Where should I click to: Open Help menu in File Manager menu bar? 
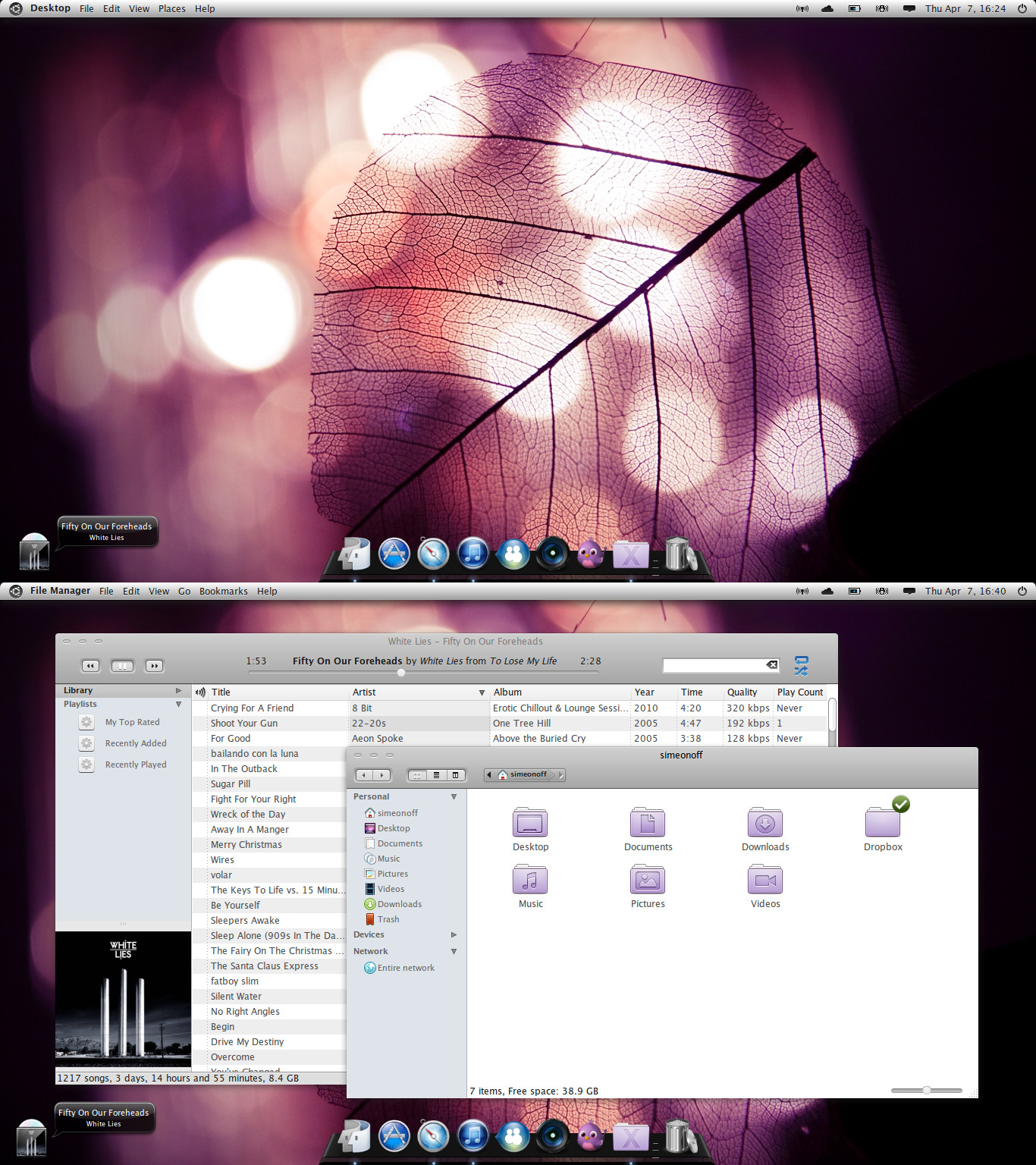tap(267, 591)
